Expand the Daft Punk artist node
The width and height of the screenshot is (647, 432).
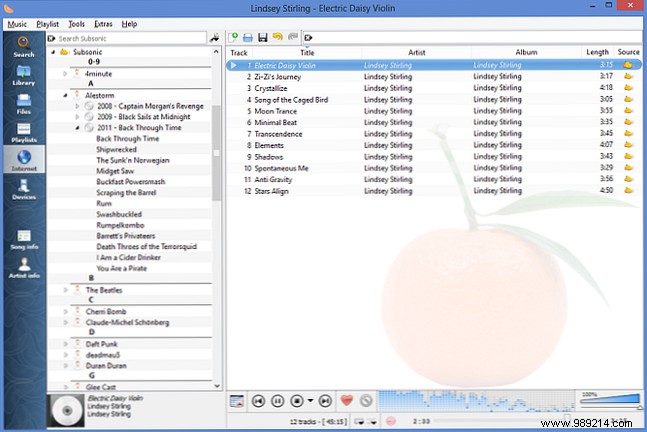pos(66,344)
